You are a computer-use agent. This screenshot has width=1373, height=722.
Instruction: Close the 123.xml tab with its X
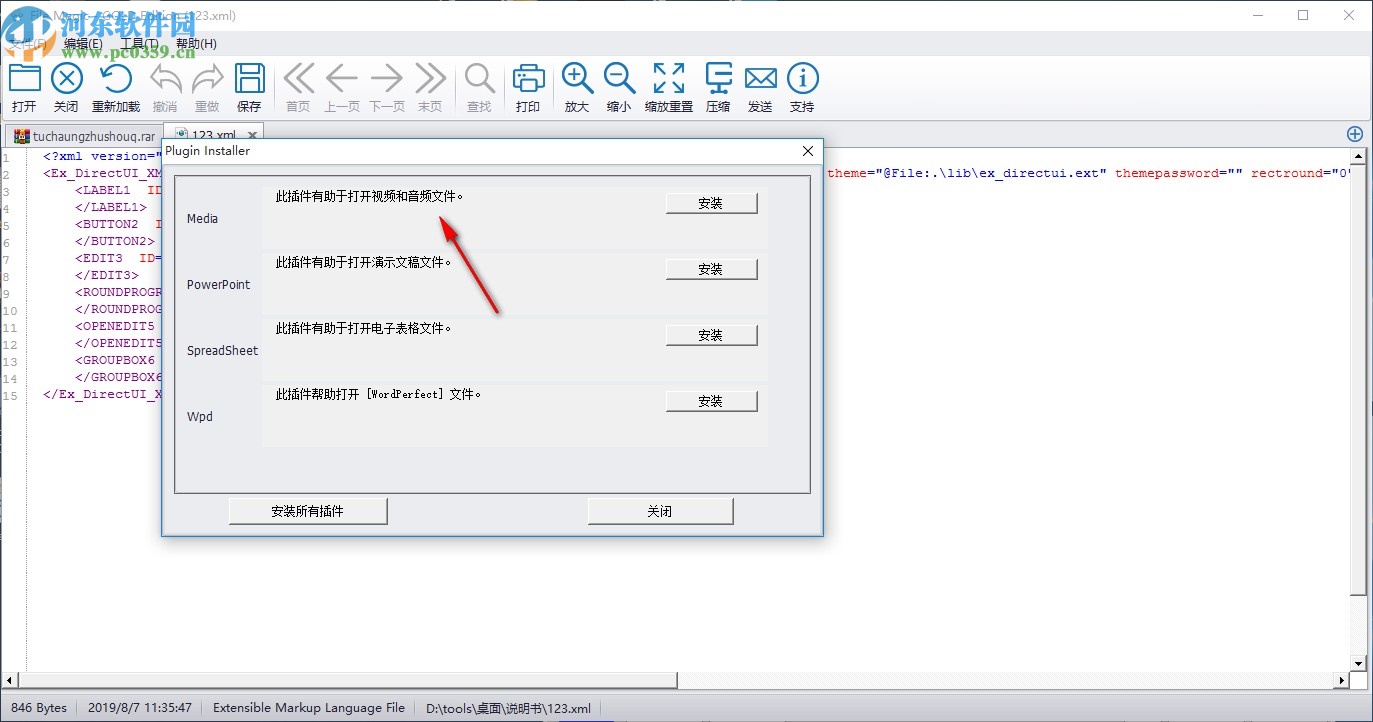(x=253, y=135)
